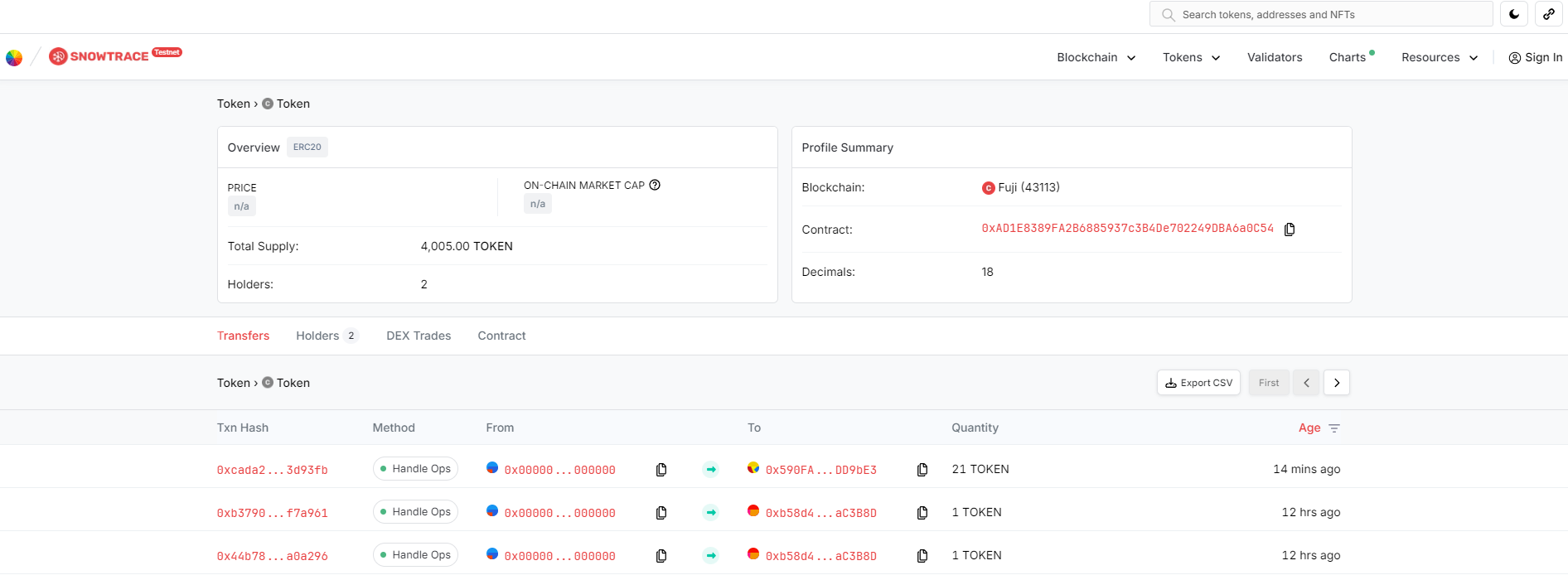Switch to the Holders tab
The image size is (1568, 580).
(327, 336)
